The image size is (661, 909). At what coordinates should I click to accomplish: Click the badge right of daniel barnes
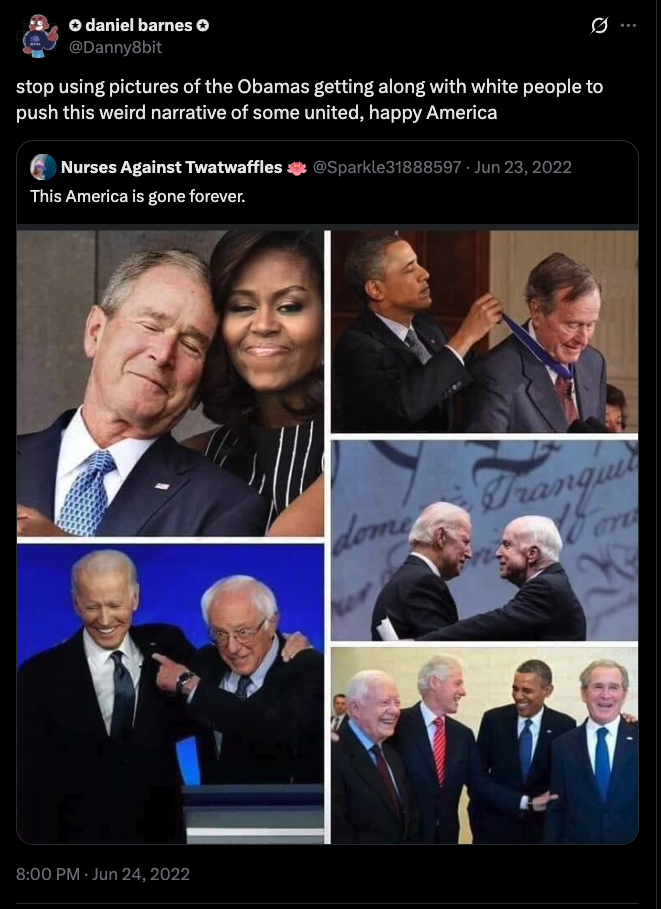pos(204,26)
